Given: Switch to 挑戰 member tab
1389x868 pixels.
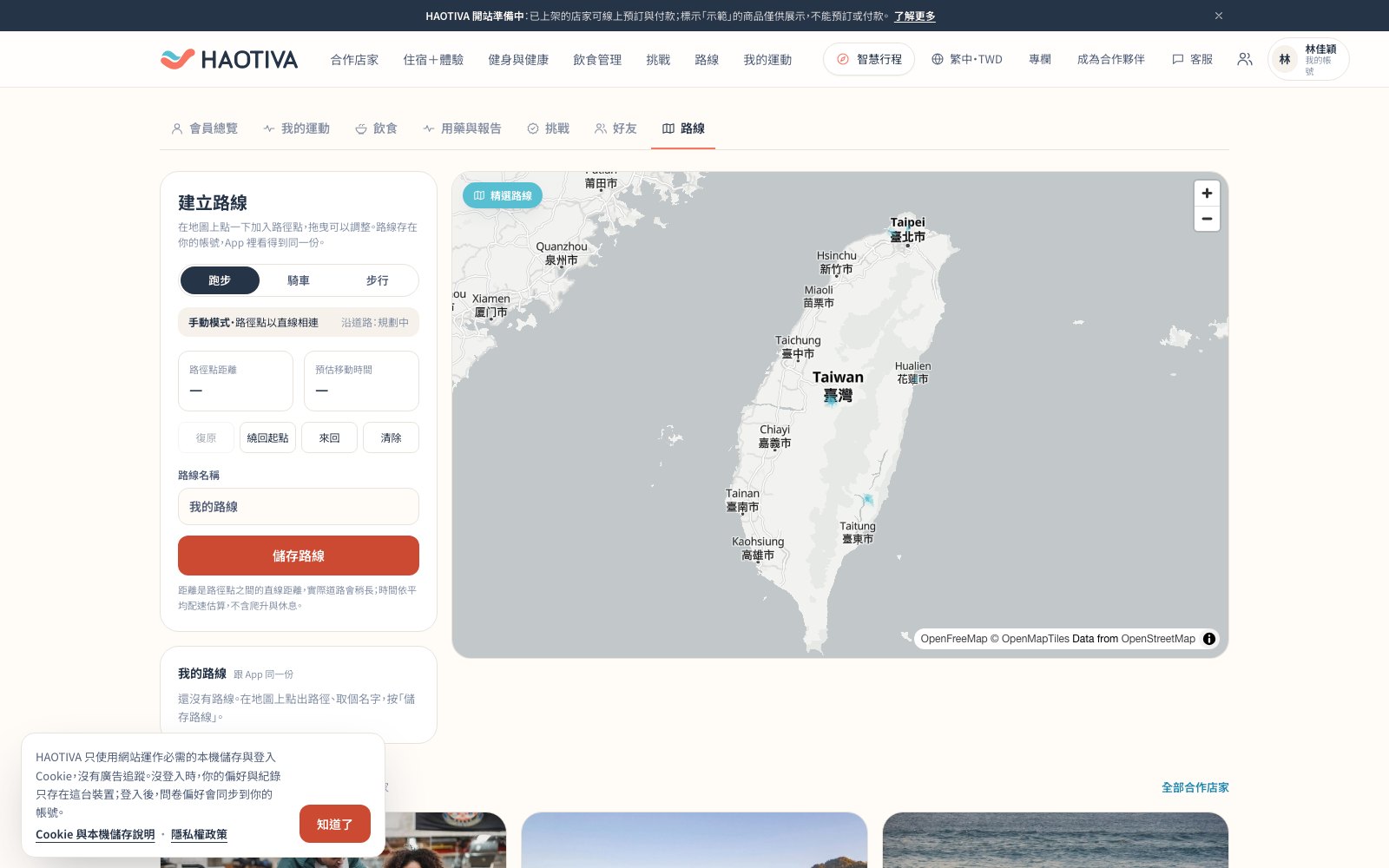Looking at the screenshot, I should pos(548,128).
